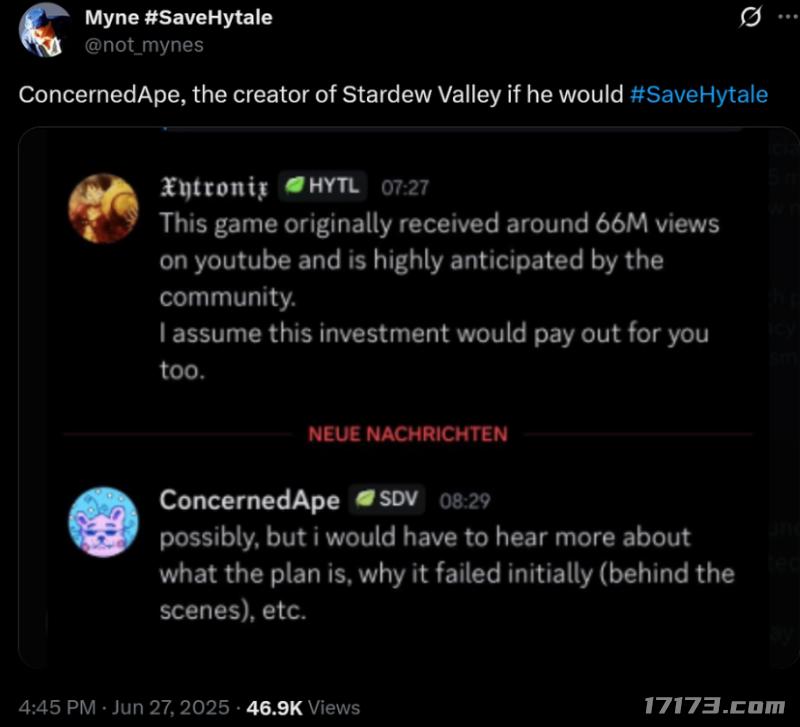Click the 08:29 message timestamp
Screen dimensions: 800x727
tap(465, 500)
